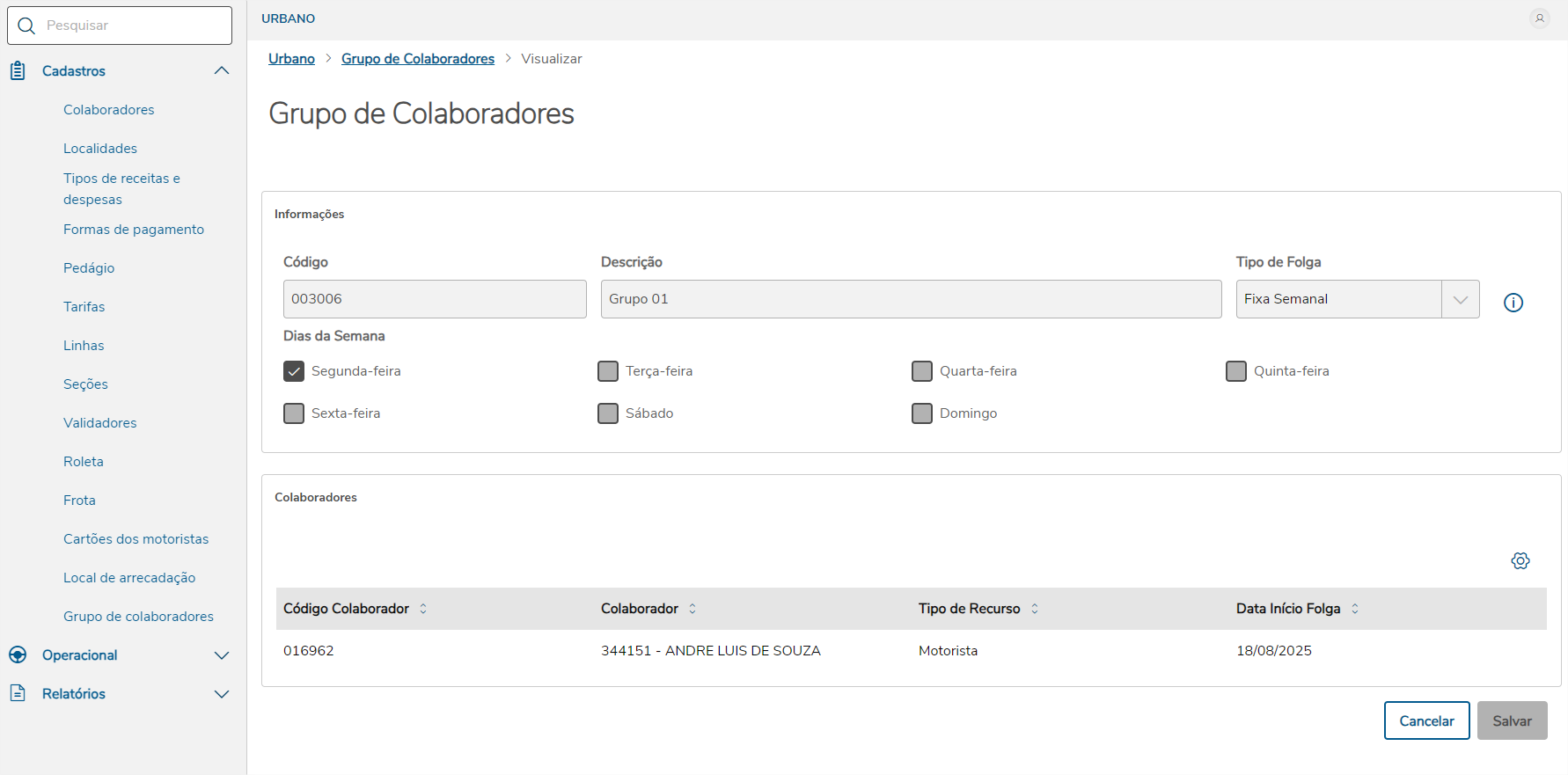Sort by Data Início Folga arrows
Viewport: 1568px width, 775px height.
1355,609
